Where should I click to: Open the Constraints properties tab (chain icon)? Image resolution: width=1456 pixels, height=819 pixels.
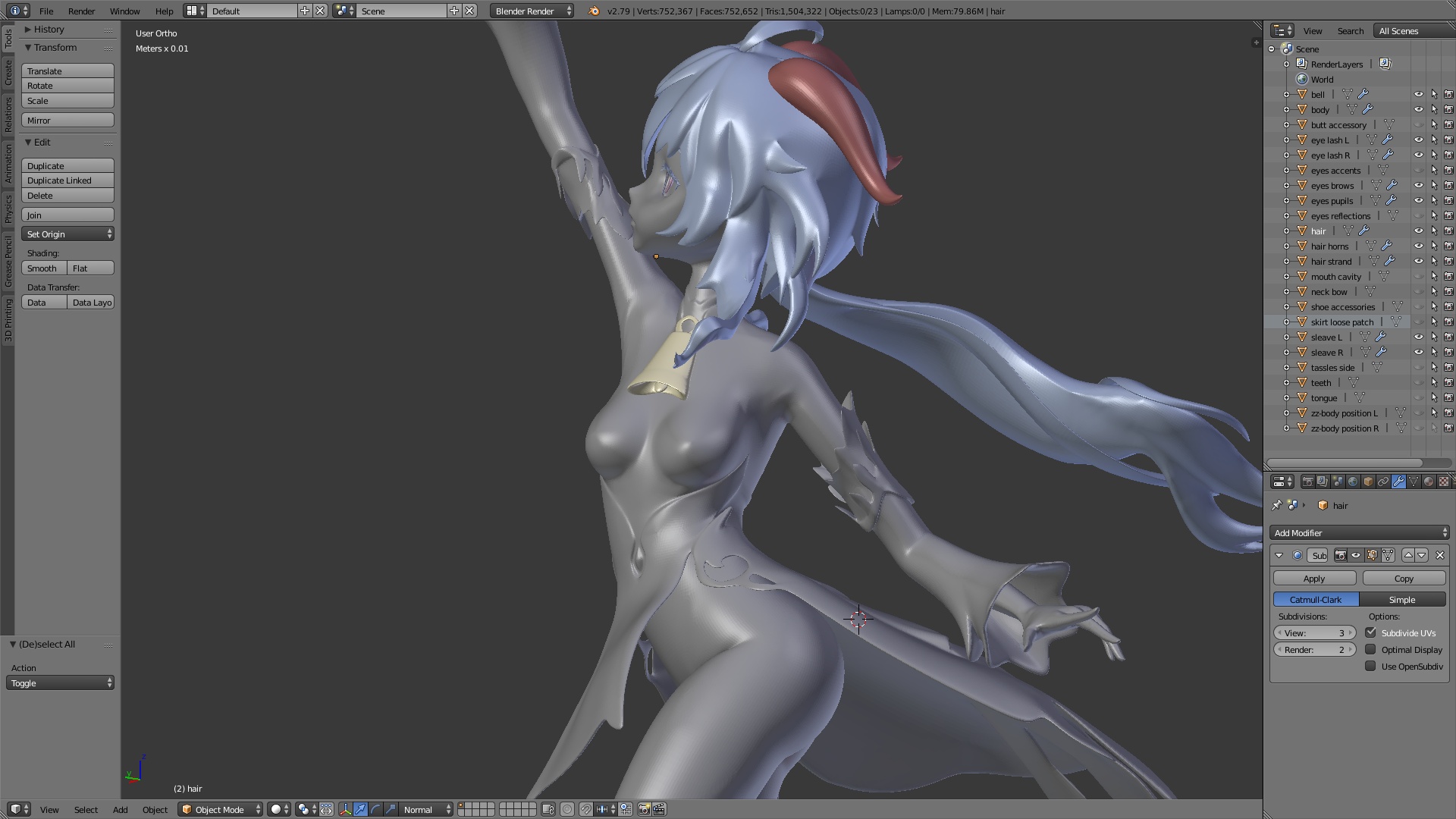click(1383, 482)
